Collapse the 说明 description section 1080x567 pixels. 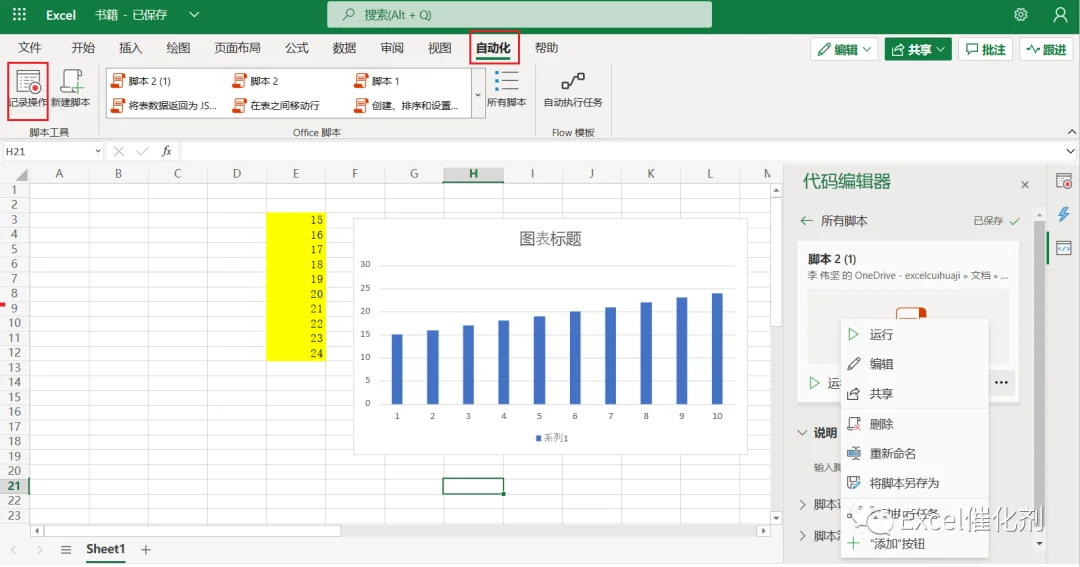pyautogui.click(x=802, y=433)
